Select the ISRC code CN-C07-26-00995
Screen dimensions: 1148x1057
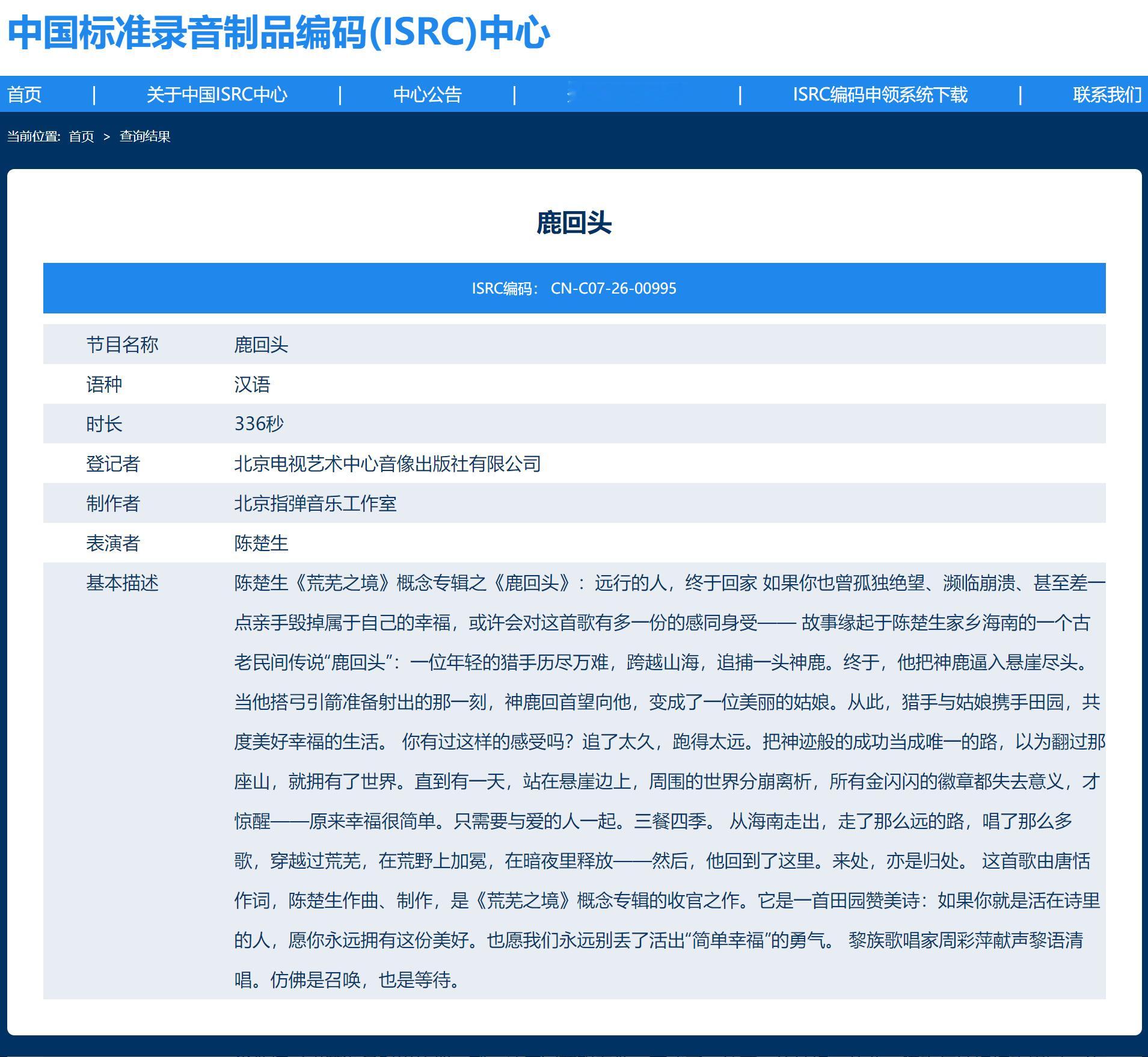tap(613, 289)
